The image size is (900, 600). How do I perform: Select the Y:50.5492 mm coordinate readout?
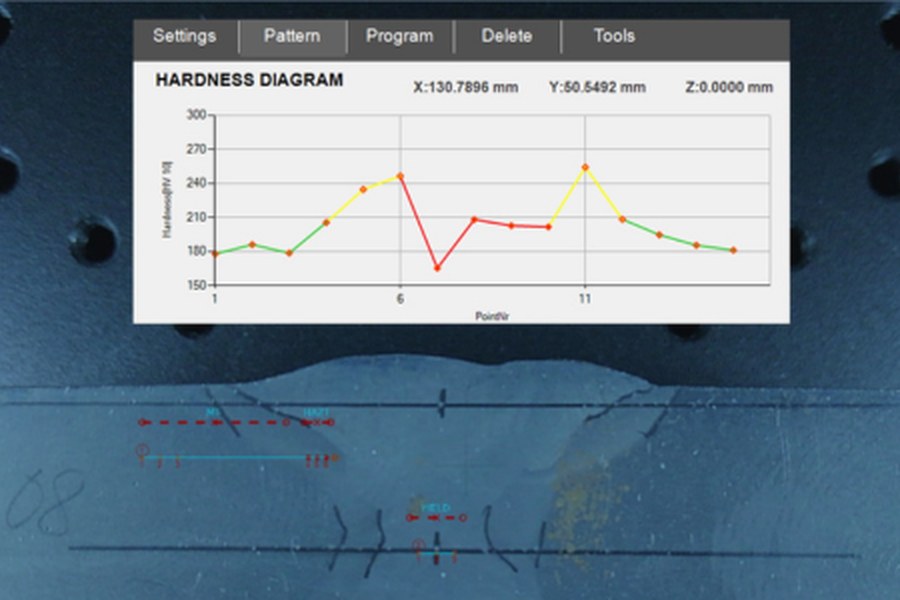pyautogui.click(x=597, y=87)
